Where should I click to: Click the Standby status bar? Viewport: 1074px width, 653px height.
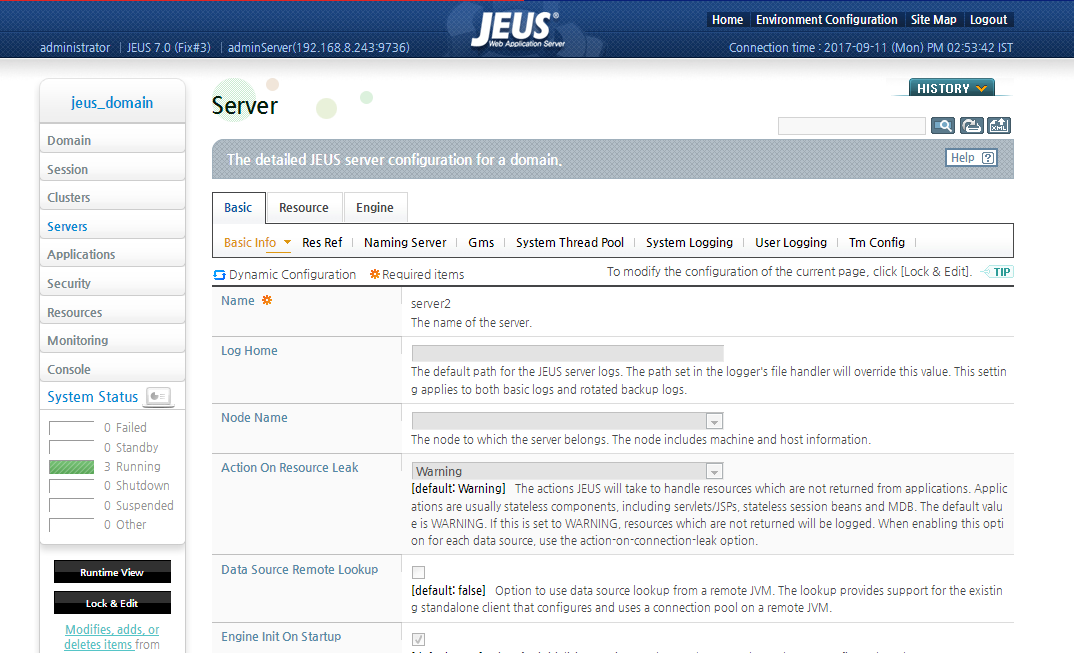[x=71, y=447]
